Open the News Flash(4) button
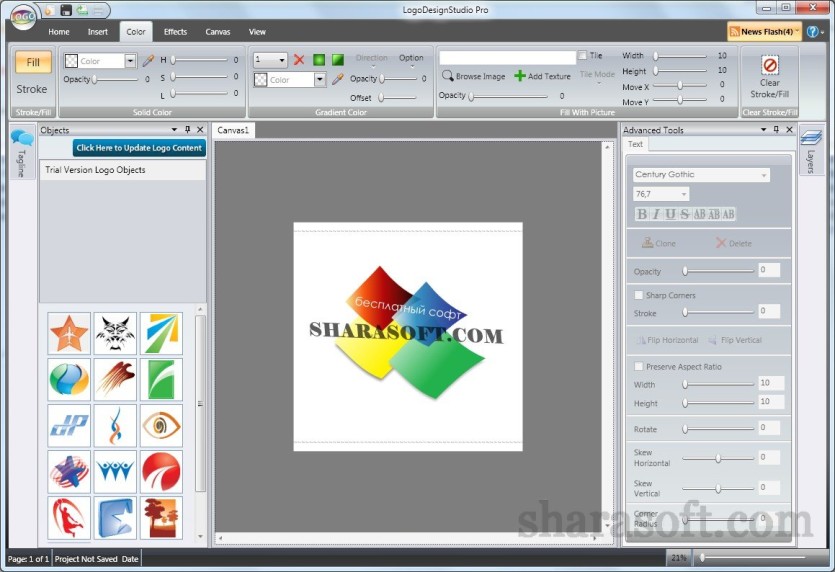The image size is (835, 572). click(x=764, y=32)
